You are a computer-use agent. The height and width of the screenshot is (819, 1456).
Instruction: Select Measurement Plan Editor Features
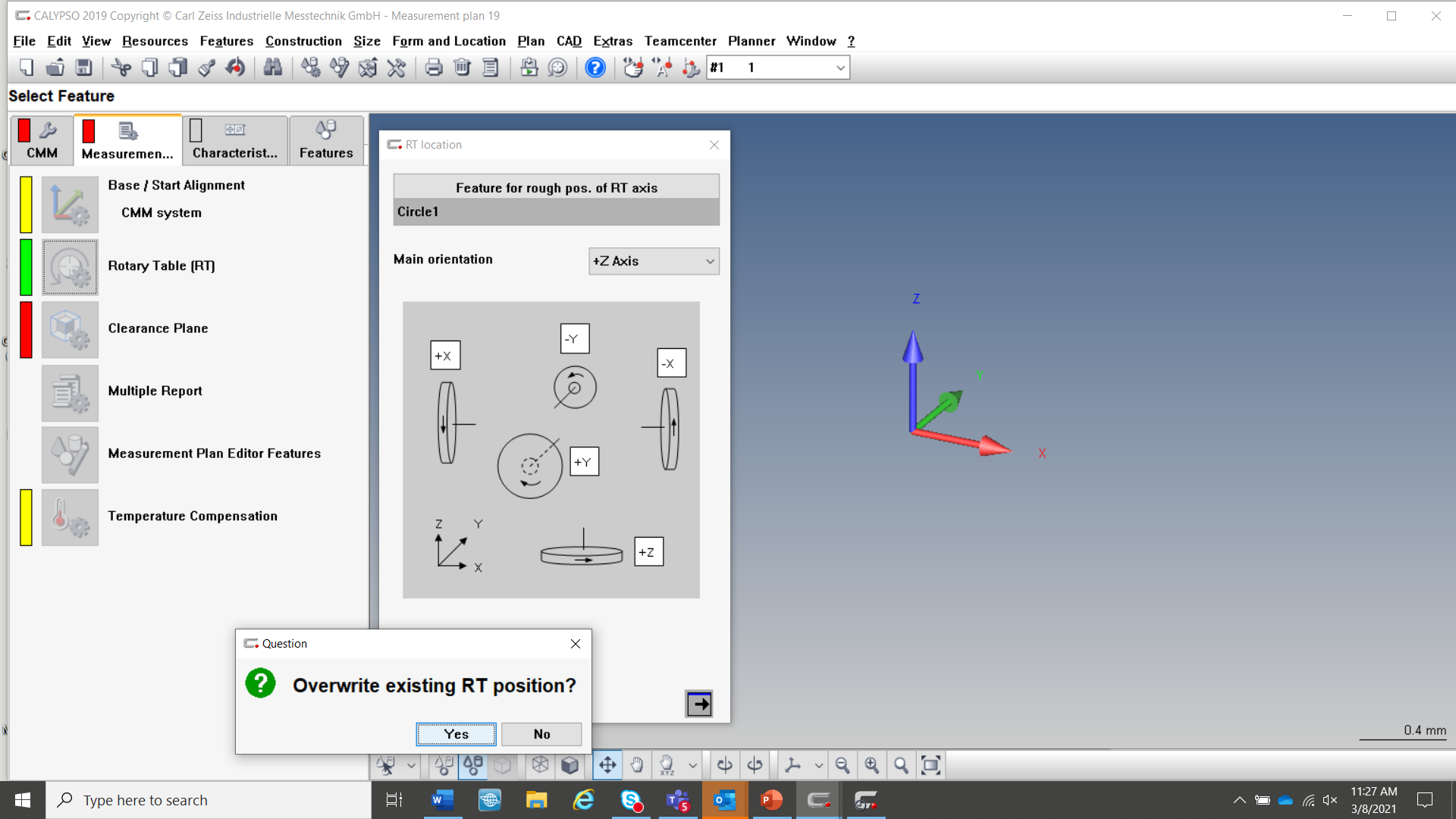(x=215, y=453)
